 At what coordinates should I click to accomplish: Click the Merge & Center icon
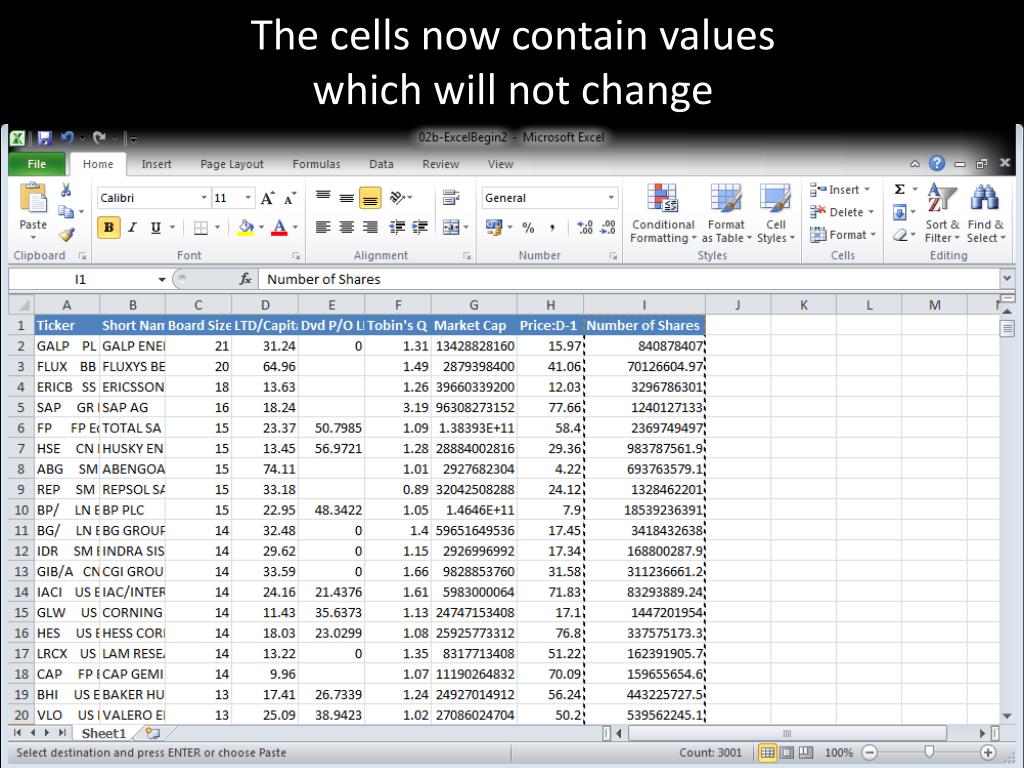(x=451, y=227)
